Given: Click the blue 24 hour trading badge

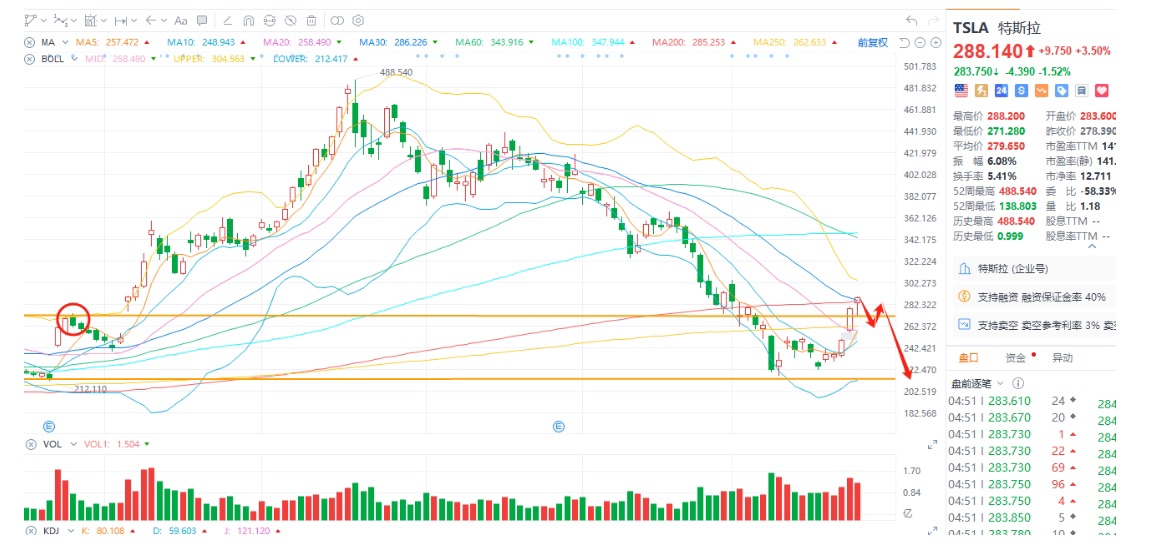Looking at the screenshot, I should point(1001,90).
